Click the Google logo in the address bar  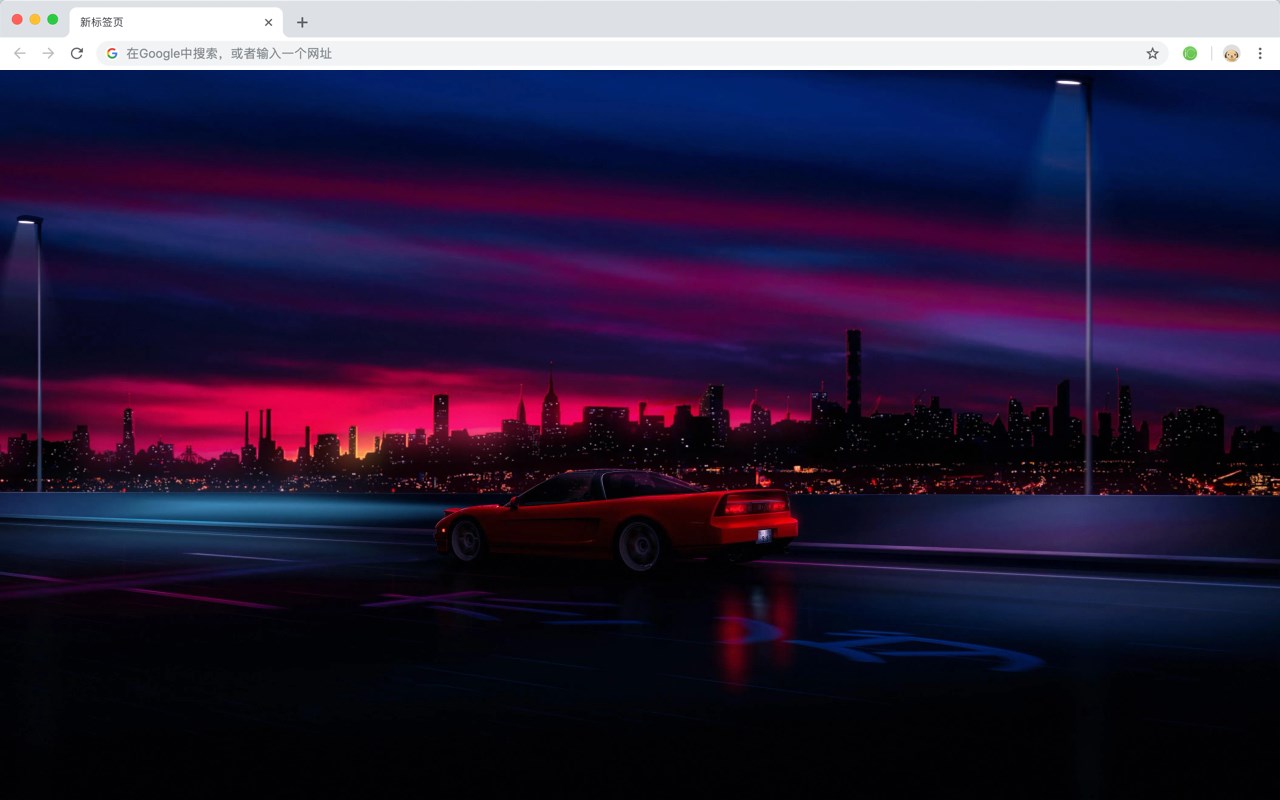pos(112,53)
